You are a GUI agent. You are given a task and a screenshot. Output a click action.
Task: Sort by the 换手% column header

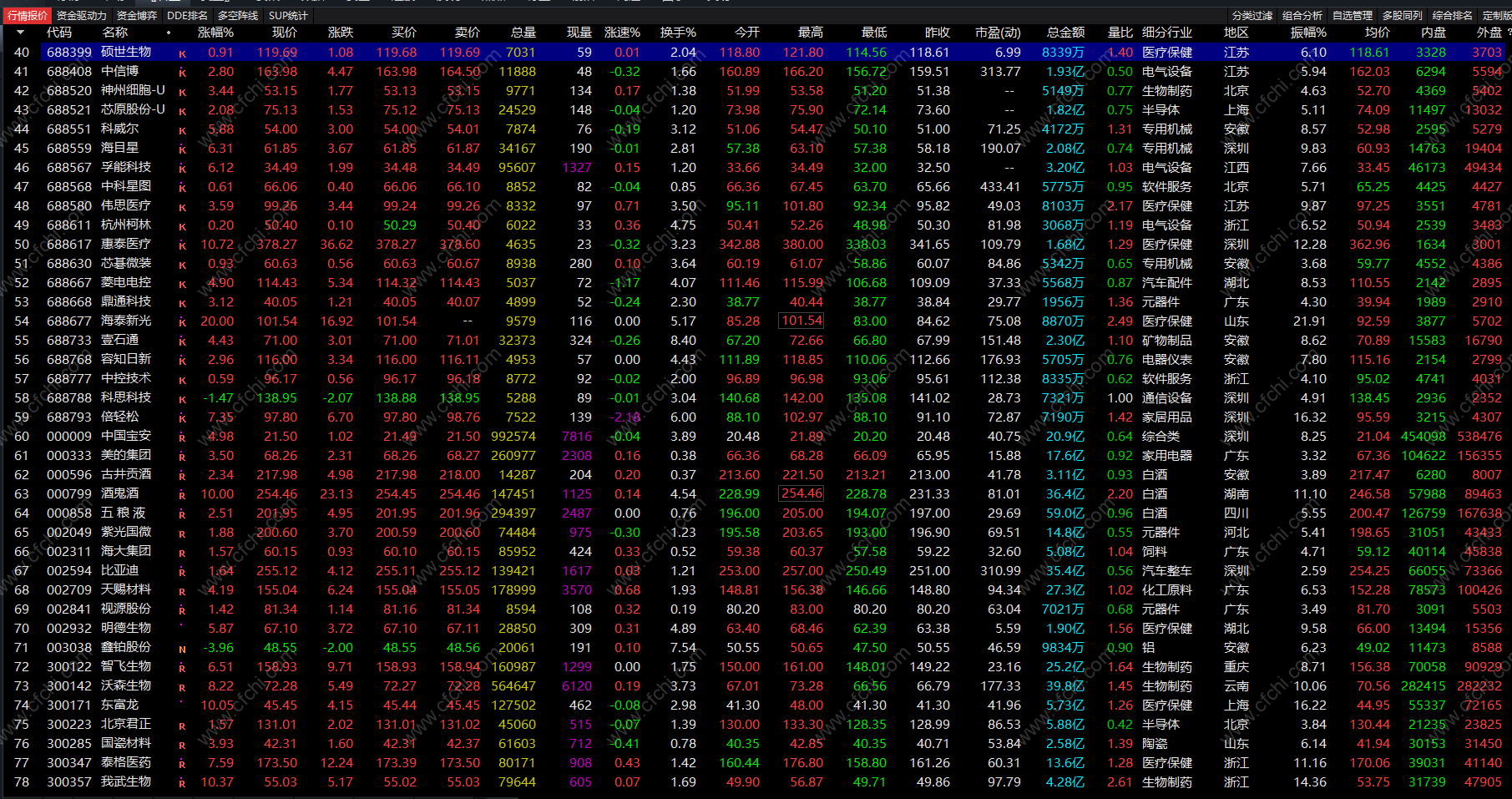pyautogui.click(x=678, y=33)
